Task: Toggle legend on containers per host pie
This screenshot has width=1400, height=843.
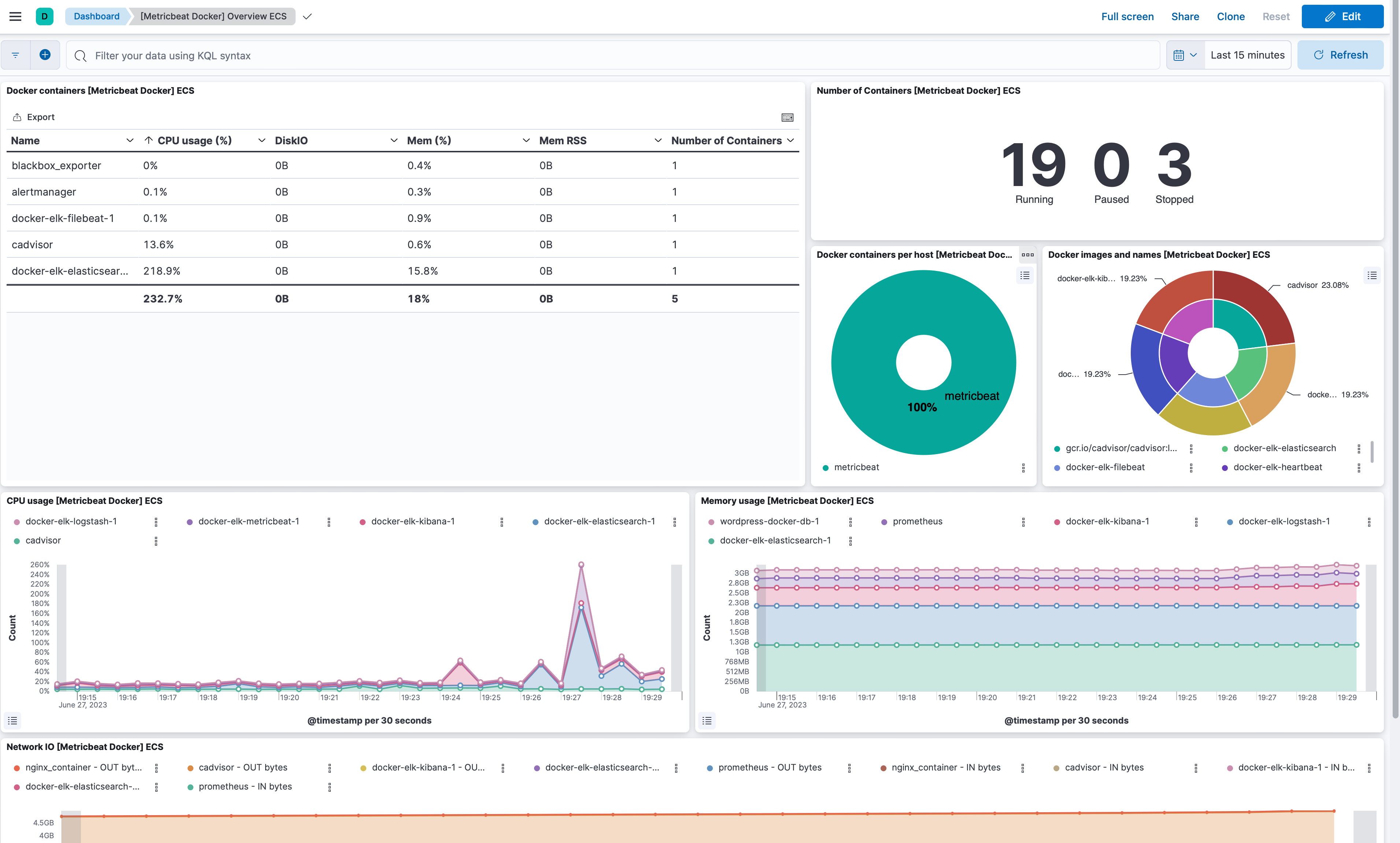Action: [x=1025, y=275]
